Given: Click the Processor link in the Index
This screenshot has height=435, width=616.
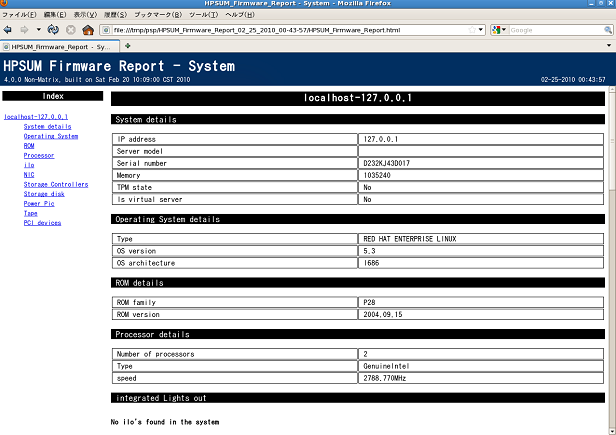Looking at the screenshot, I should pyautogui.click(x=39, y=155).
